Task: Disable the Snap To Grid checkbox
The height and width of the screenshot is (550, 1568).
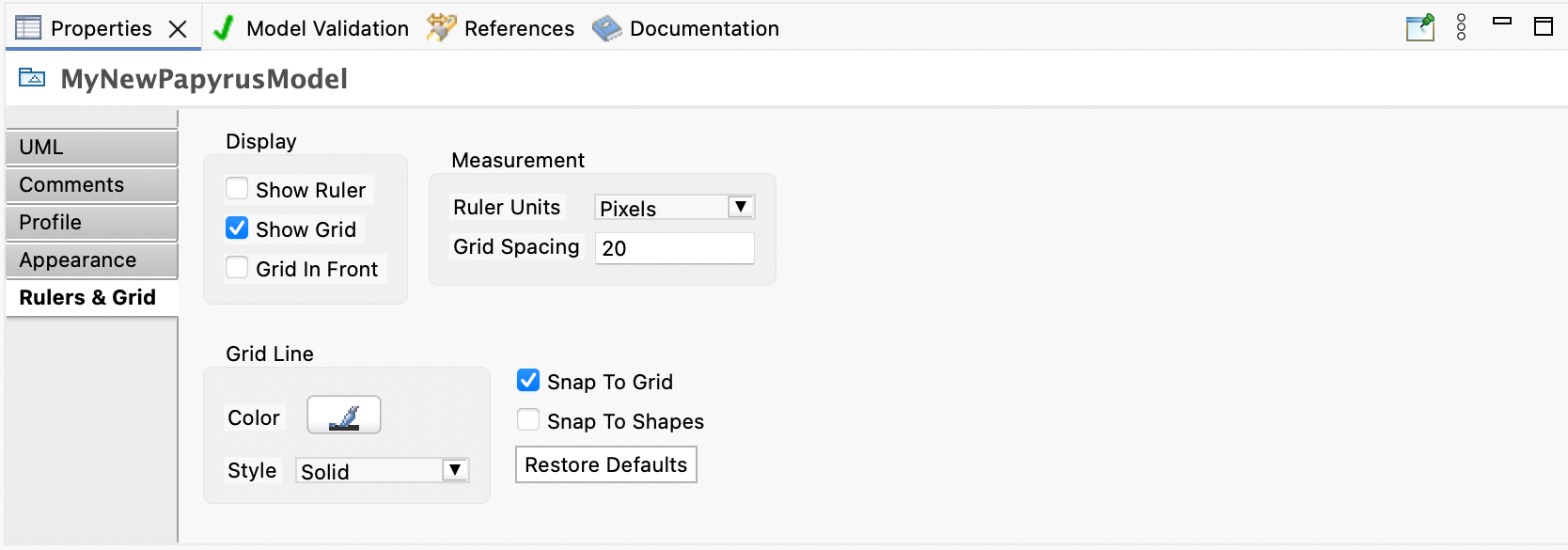Action: point(528,381)
